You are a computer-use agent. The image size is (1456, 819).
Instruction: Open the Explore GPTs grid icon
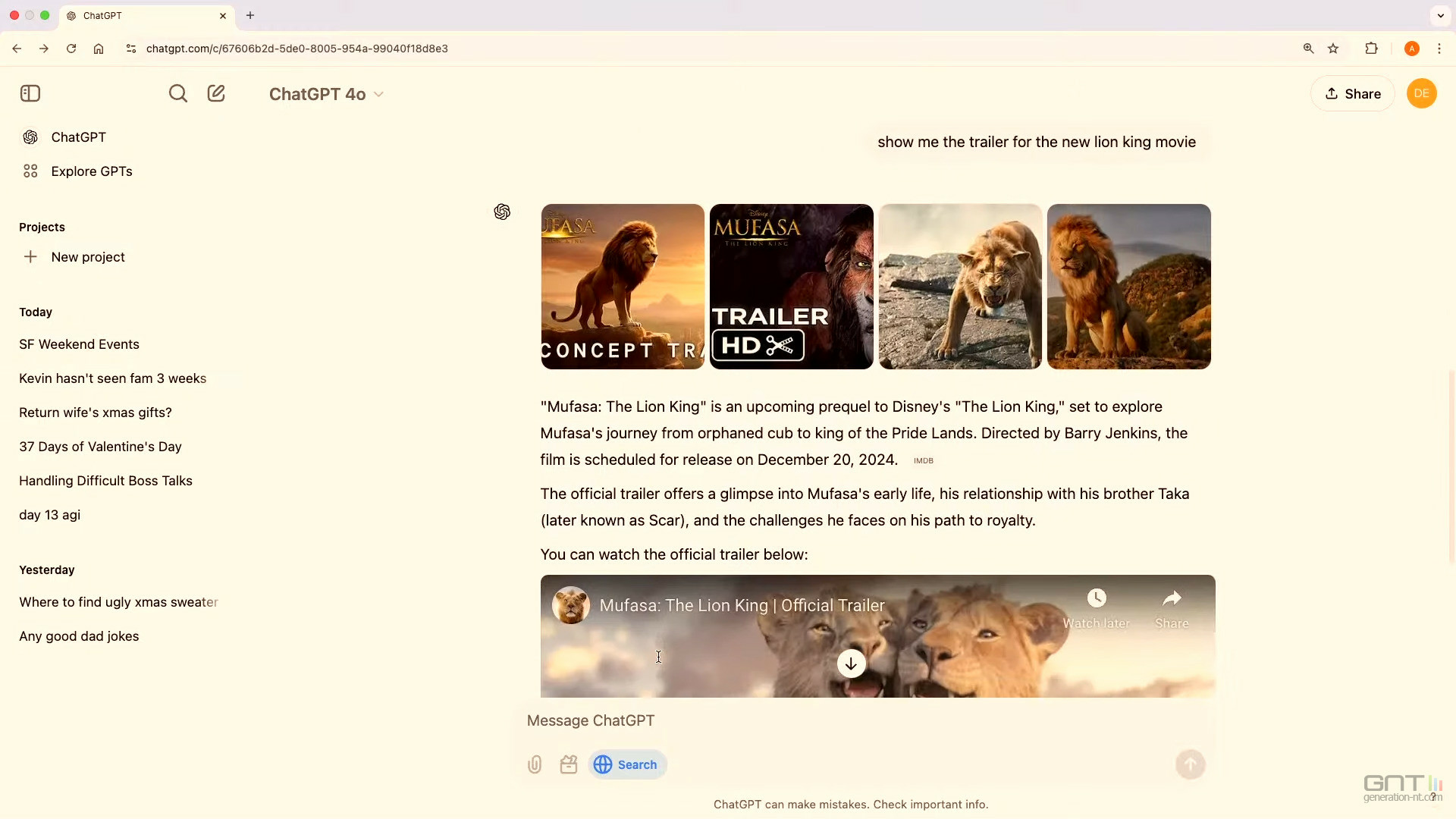30,171
